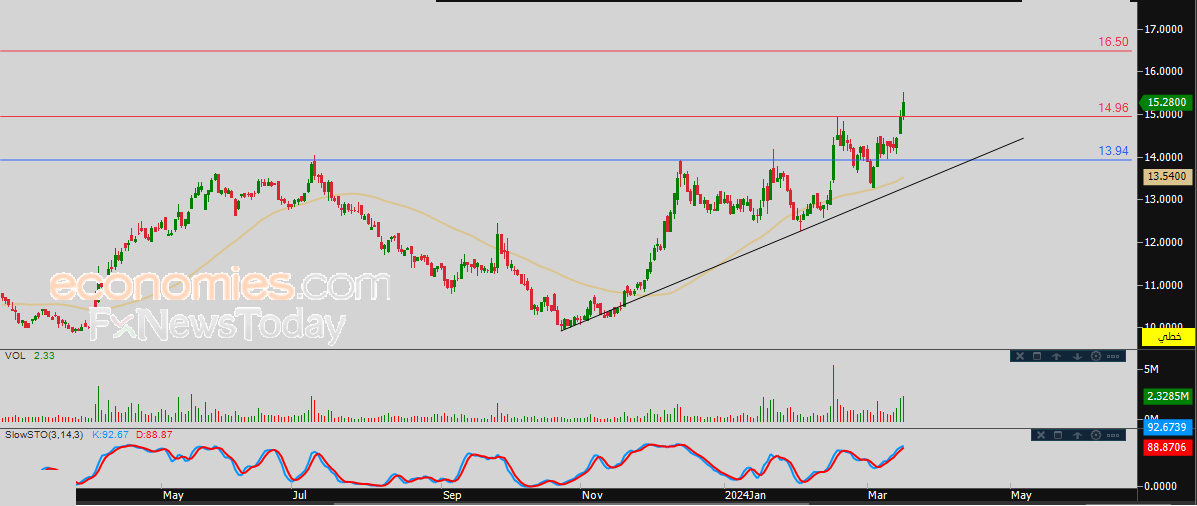This screenshot has height=506, width=1197.
Task: Click the 2024Jan label on time axis
Action: [746, 496]
